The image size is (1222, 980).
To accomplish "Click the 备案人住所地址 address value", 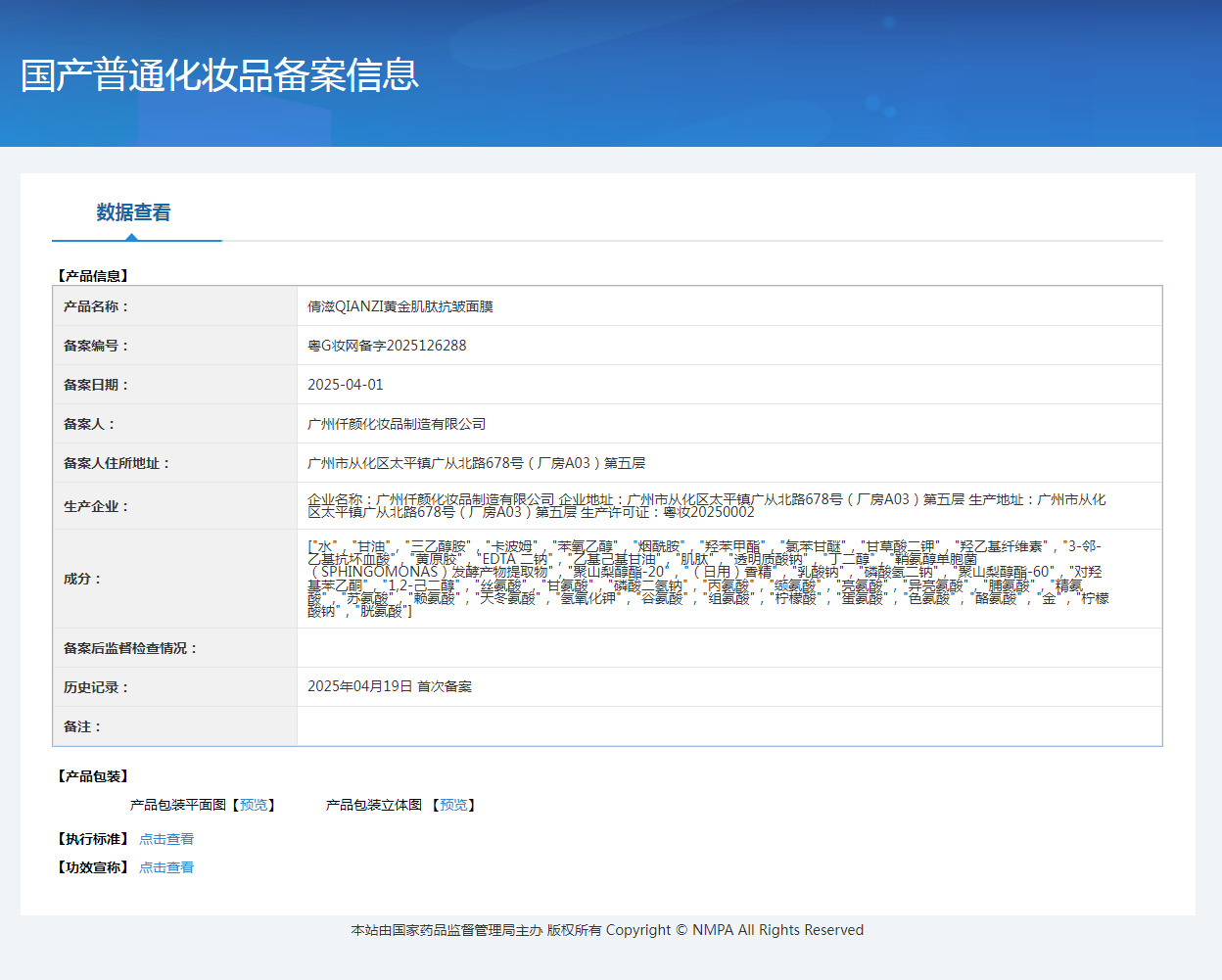I will coord(477,463).
